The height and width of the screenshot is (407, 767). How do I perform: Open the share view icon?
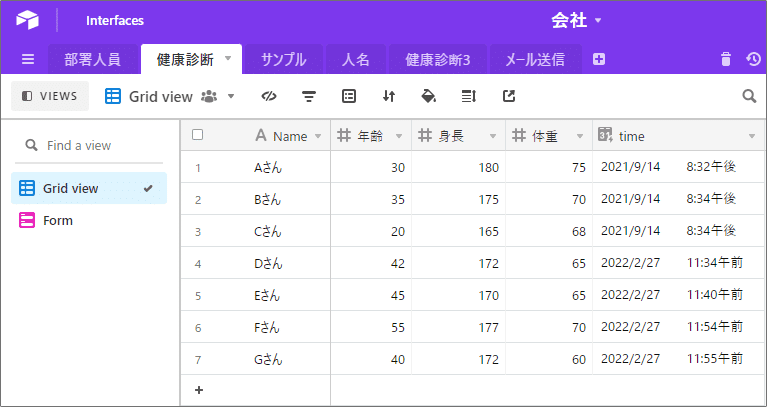[x=509, y=96]
